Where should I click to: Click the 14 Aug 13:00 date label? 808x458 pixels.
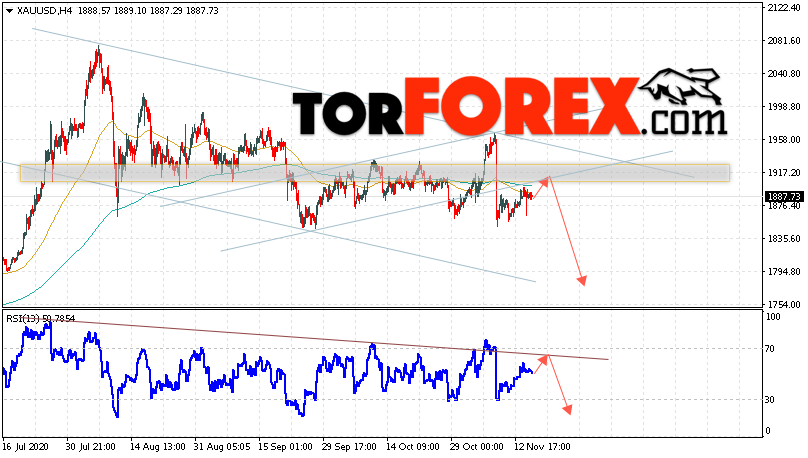pos(157,446)
